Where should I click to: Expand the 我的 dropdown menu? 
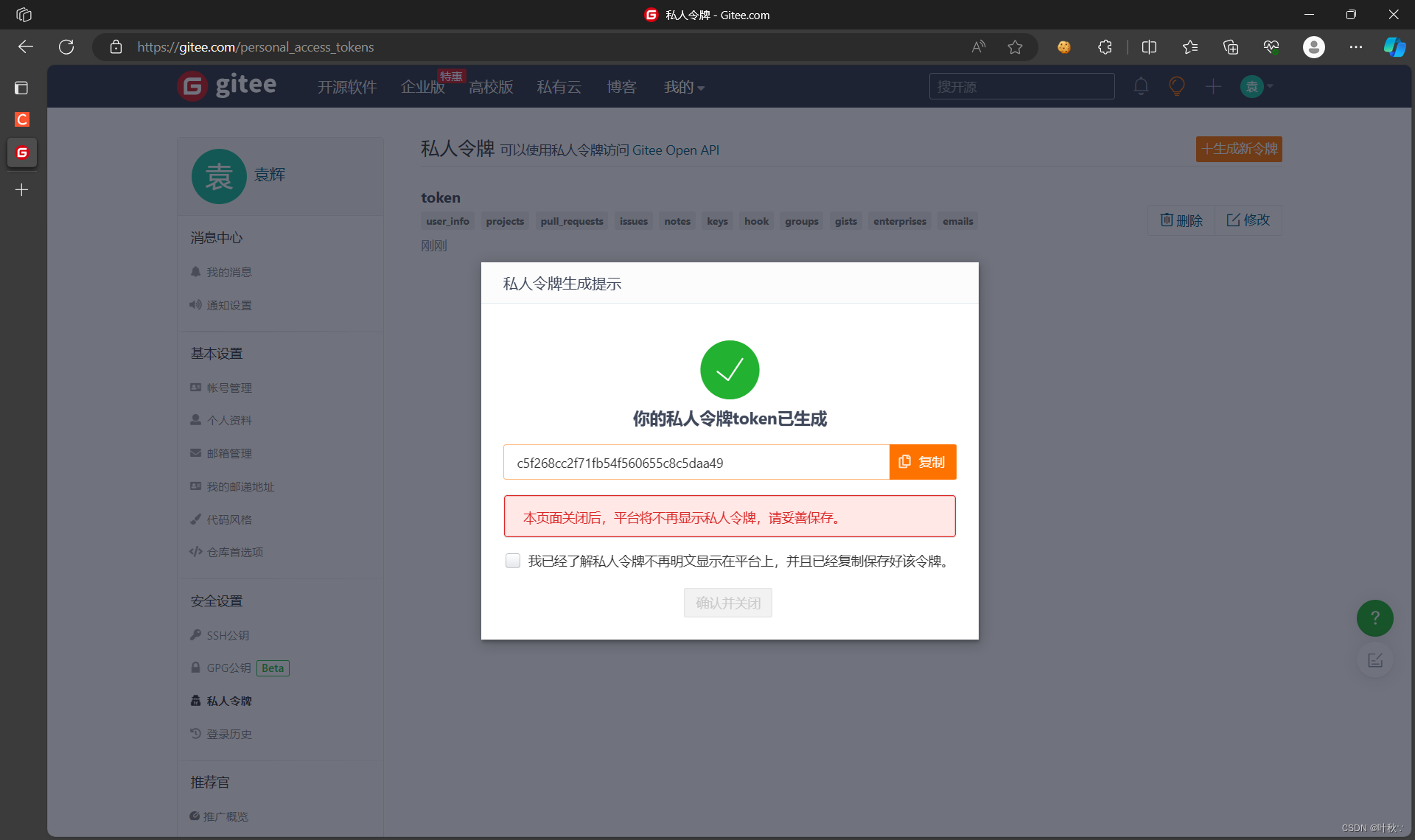(x=683, y=87)
